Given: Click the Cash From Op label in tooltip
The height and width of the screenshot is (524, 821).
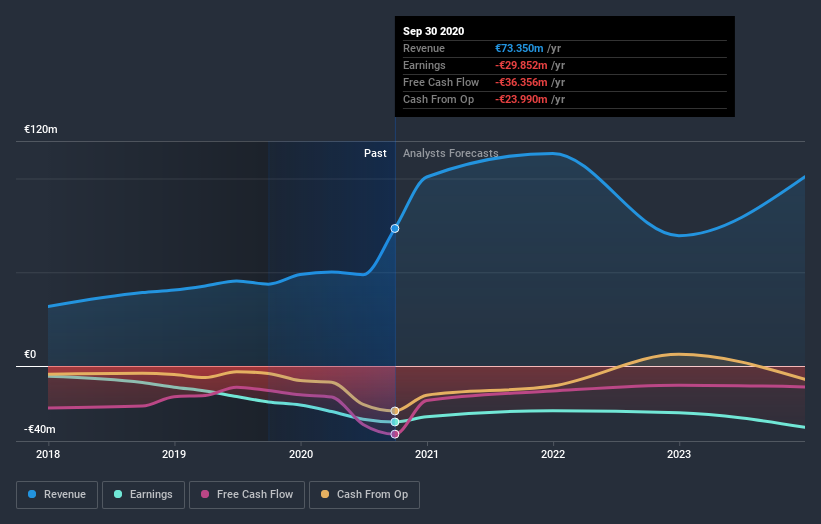Looking at the screenshot, I should click(439, 99).
